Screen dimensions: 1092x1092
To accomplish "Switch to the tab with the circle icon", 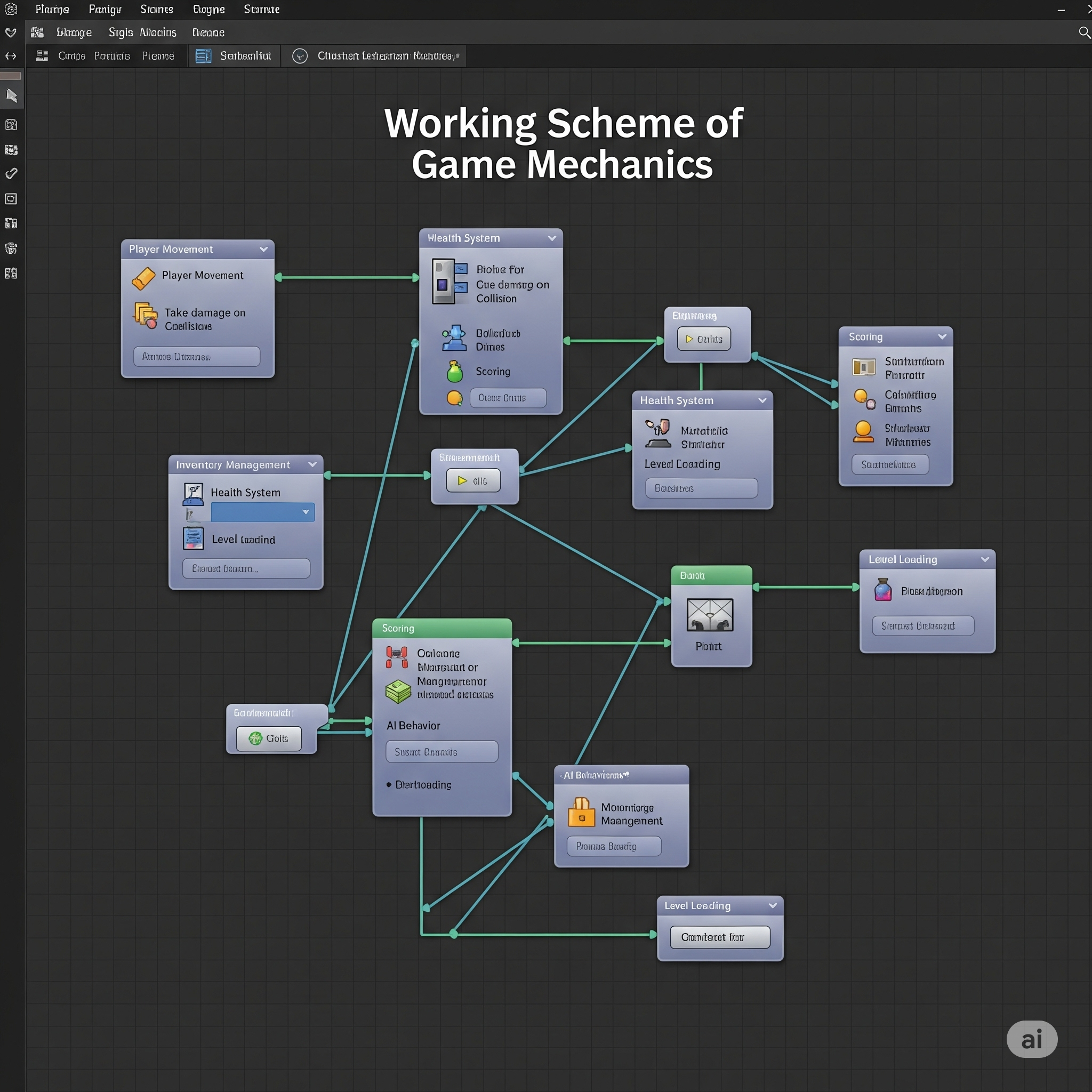I will point(374,56).
